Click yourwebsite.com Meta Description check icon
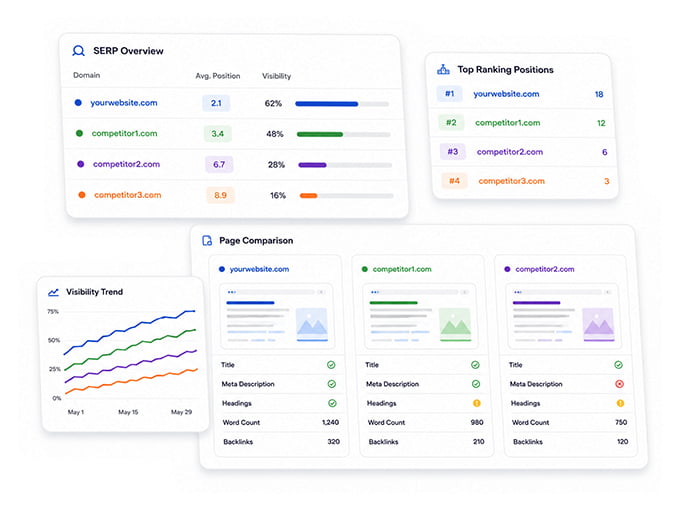680x510 pixels. [332, 384]
